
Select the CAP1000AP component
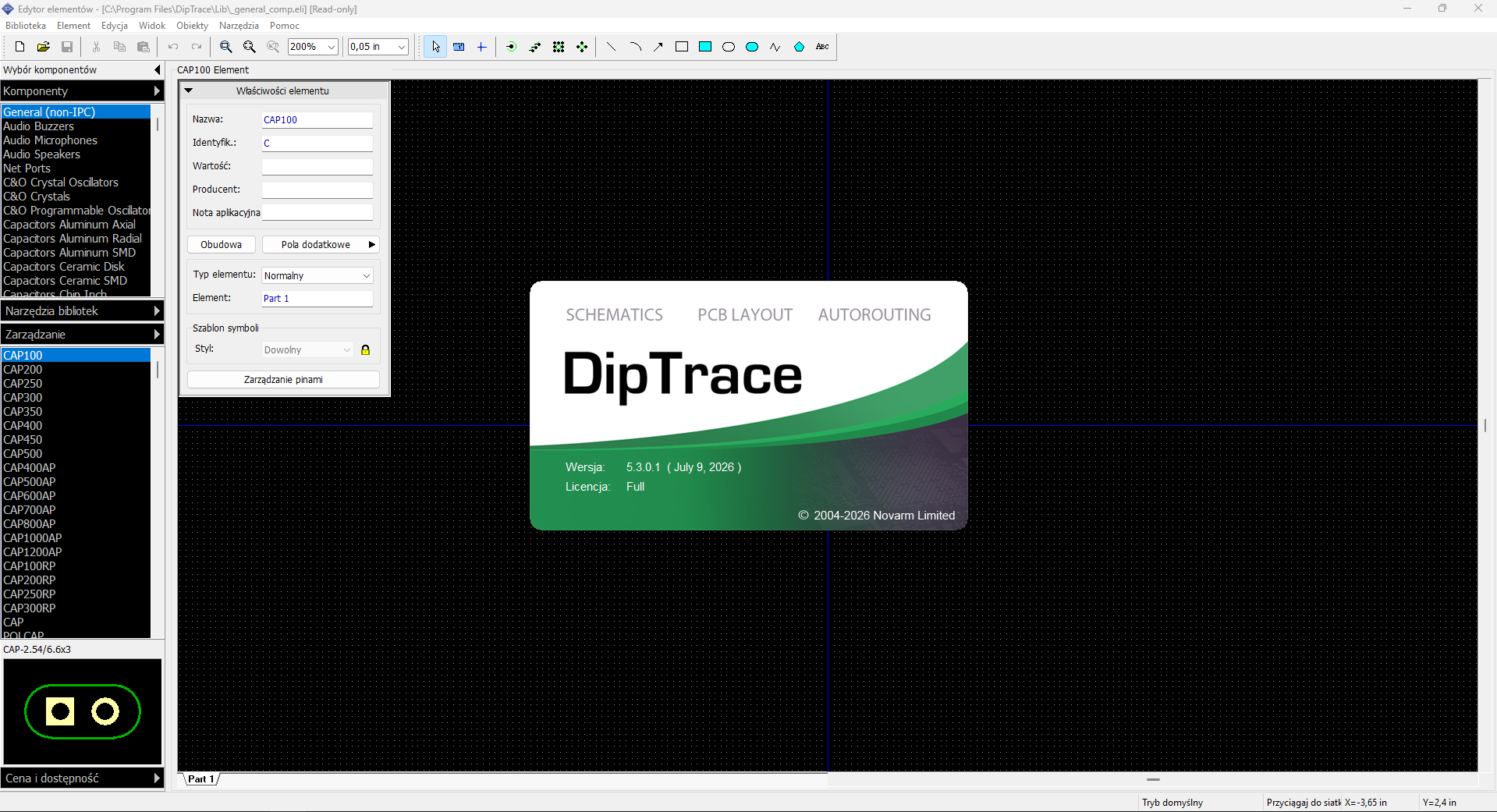[76, 538]
